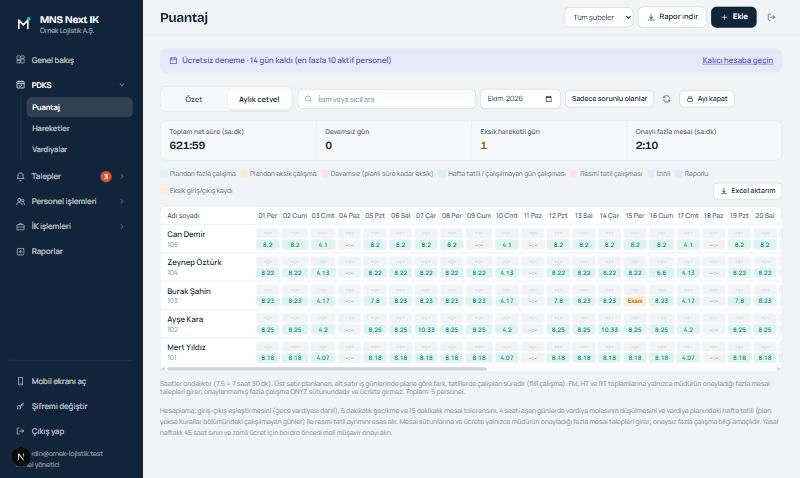Click Plandan fazla çalışma legend swatch
This screenshot has width=800, height=478.
(164, 174)
